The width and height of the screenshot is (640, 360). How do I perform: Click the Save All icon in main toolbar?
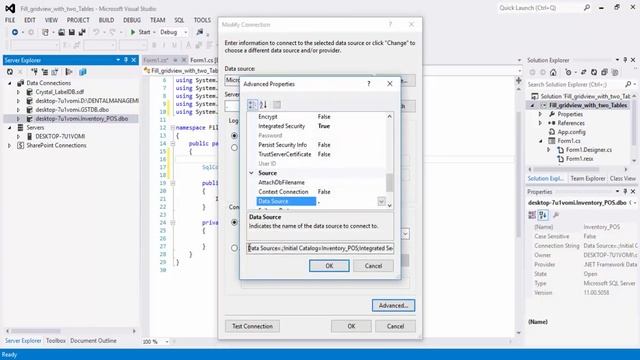[82, 32]
